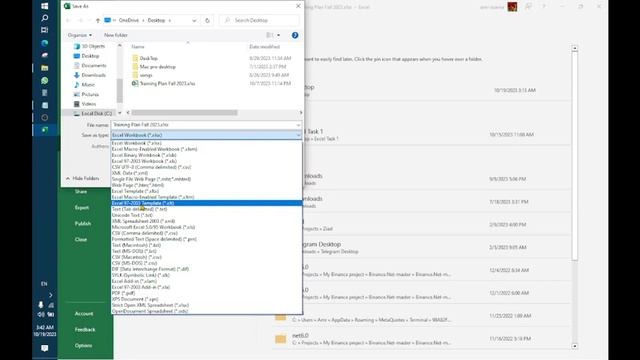Open taskbar search magnifier
This screenshot has height=360, width=640.
coord(44,18)
